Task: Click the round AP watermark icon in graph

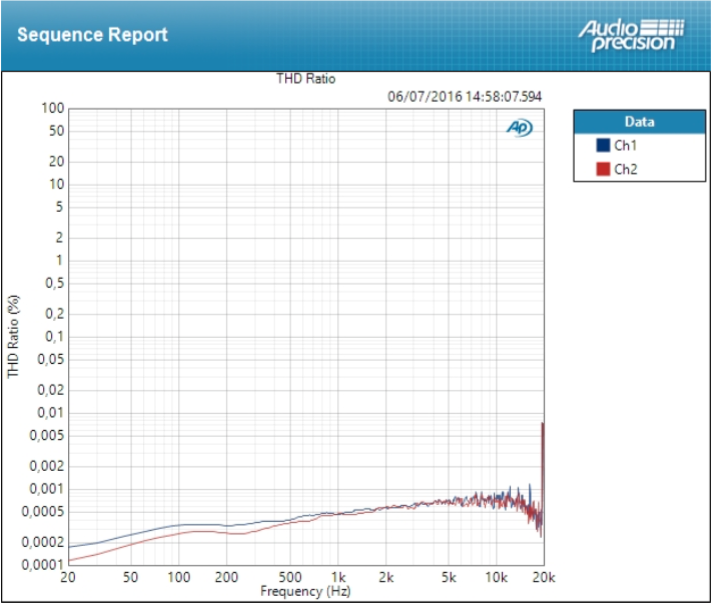Action: click(519, 127)
